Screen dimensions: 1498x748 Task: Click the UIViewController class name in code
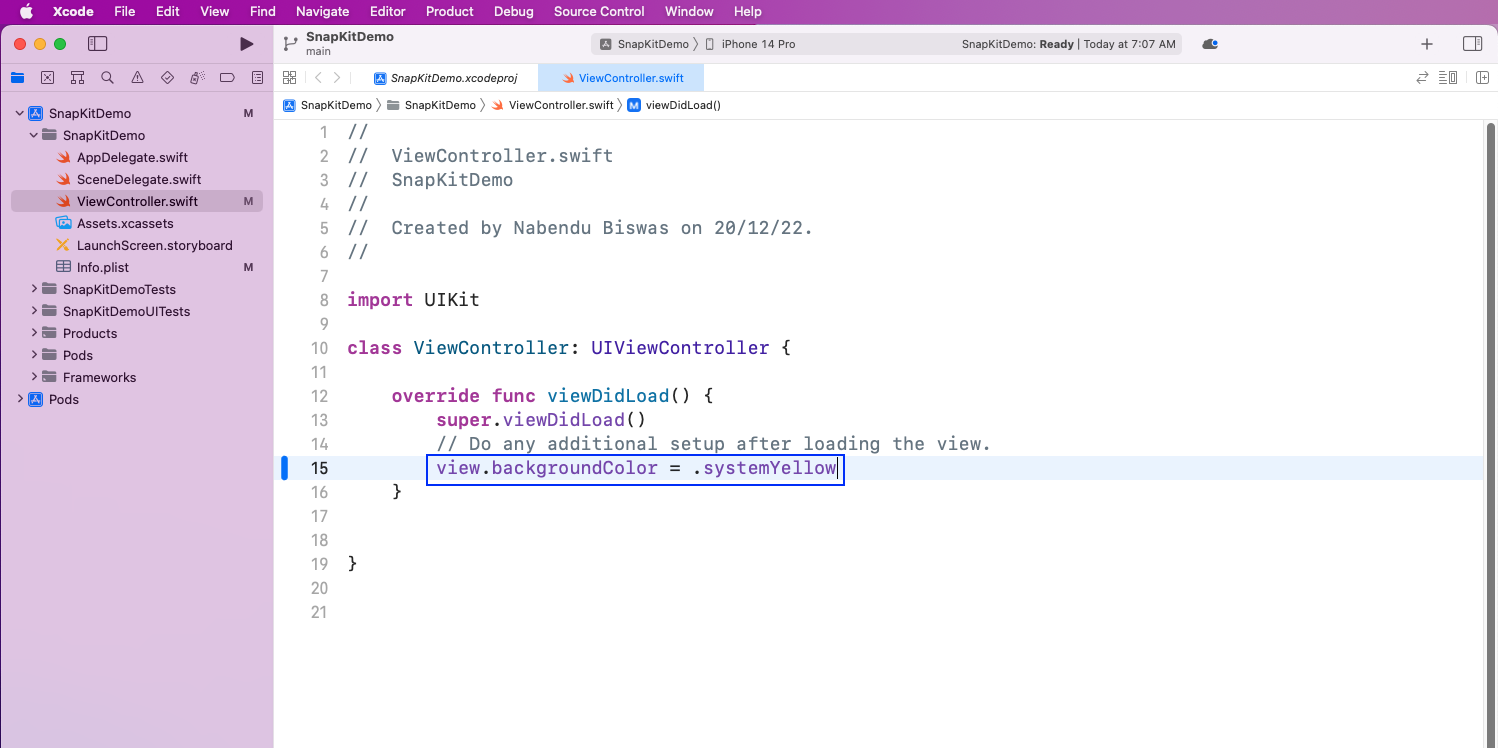point(680,348)
